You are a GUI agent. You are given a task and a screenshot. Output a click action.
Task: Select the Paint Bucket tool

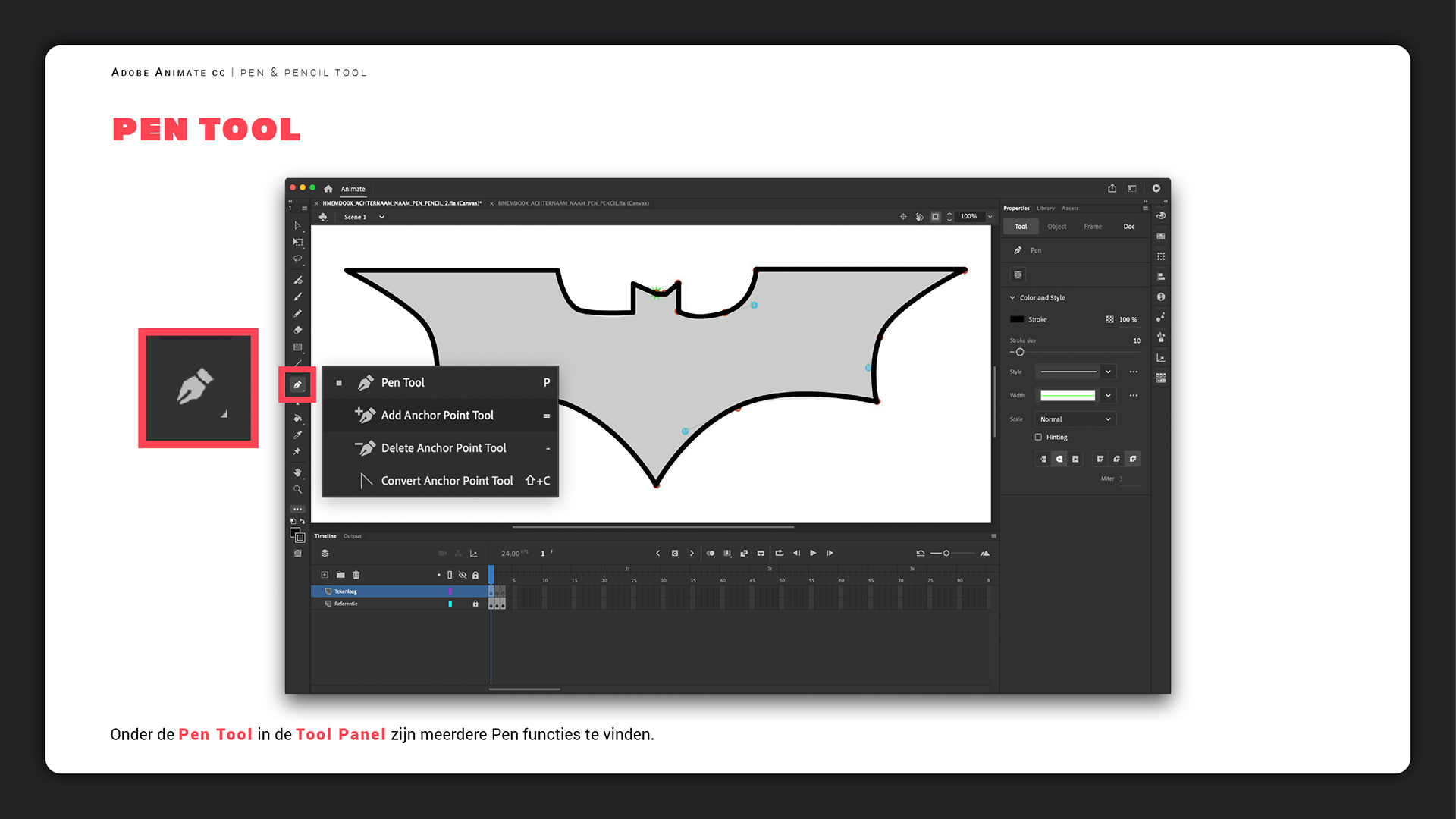[297, 418]
